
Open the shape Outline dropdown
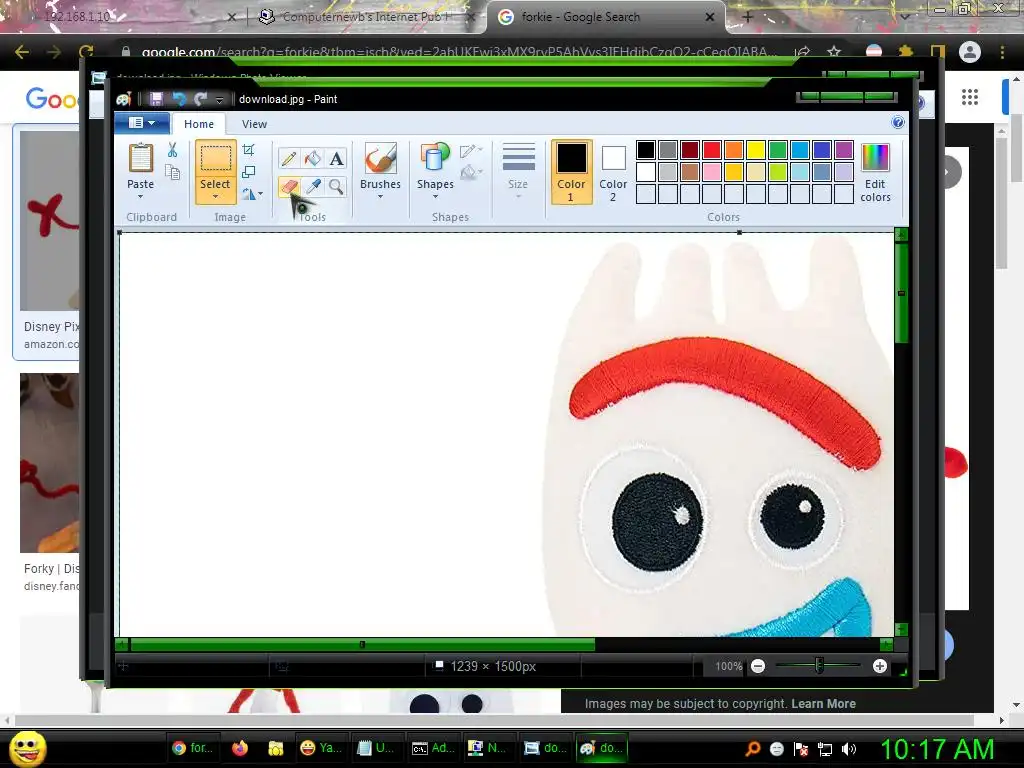pyautogui.click(x=471, y=152)
